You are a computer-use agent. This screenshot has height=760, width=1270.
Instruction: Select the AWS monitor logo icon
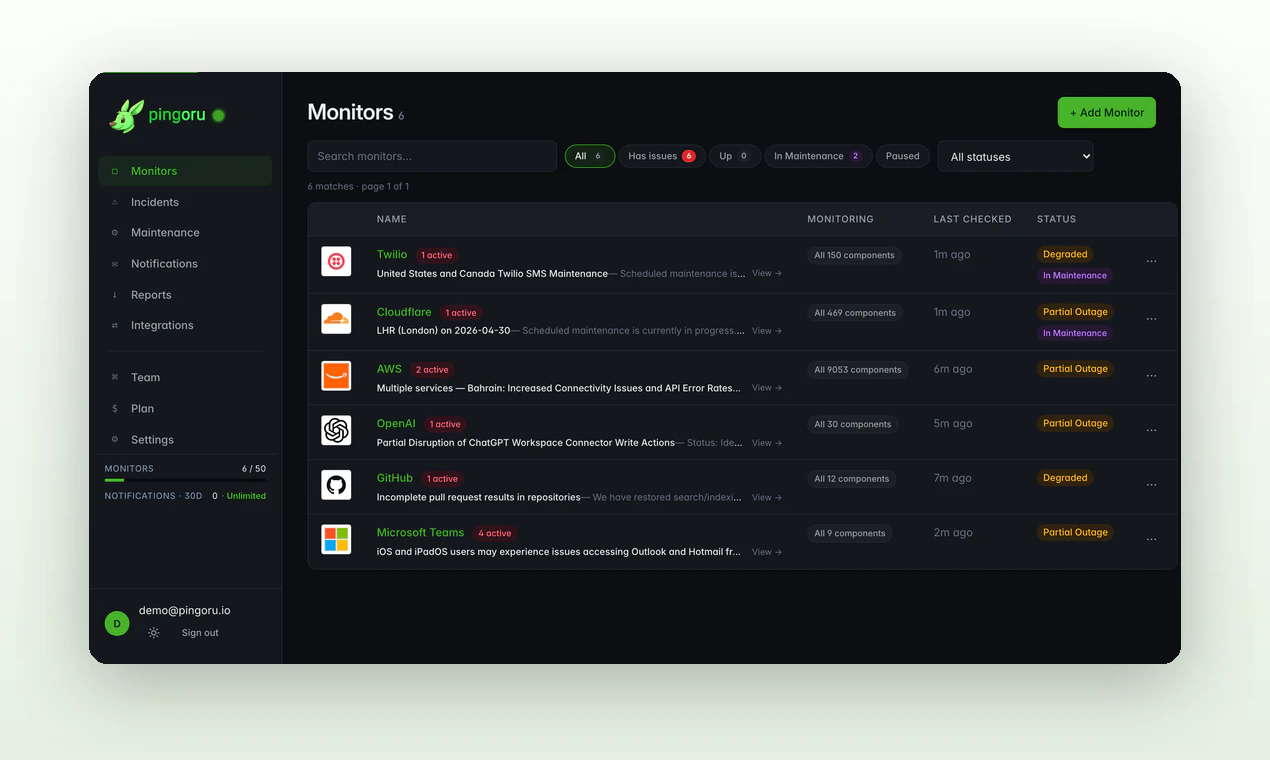(x=335, y=376)
